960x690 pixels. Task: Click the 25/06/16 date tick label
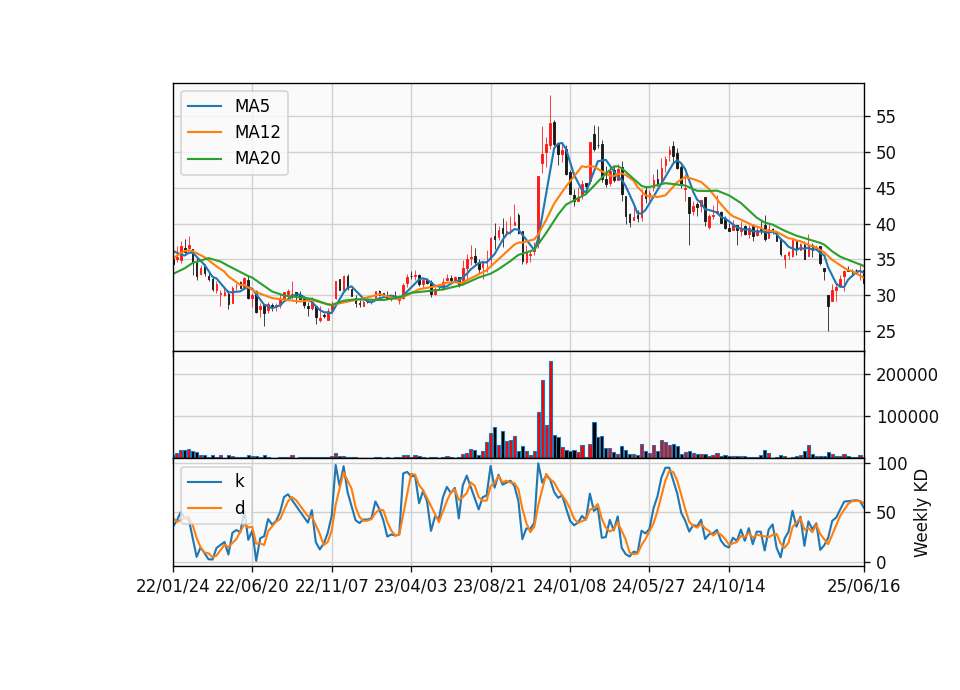coord(864,586)
